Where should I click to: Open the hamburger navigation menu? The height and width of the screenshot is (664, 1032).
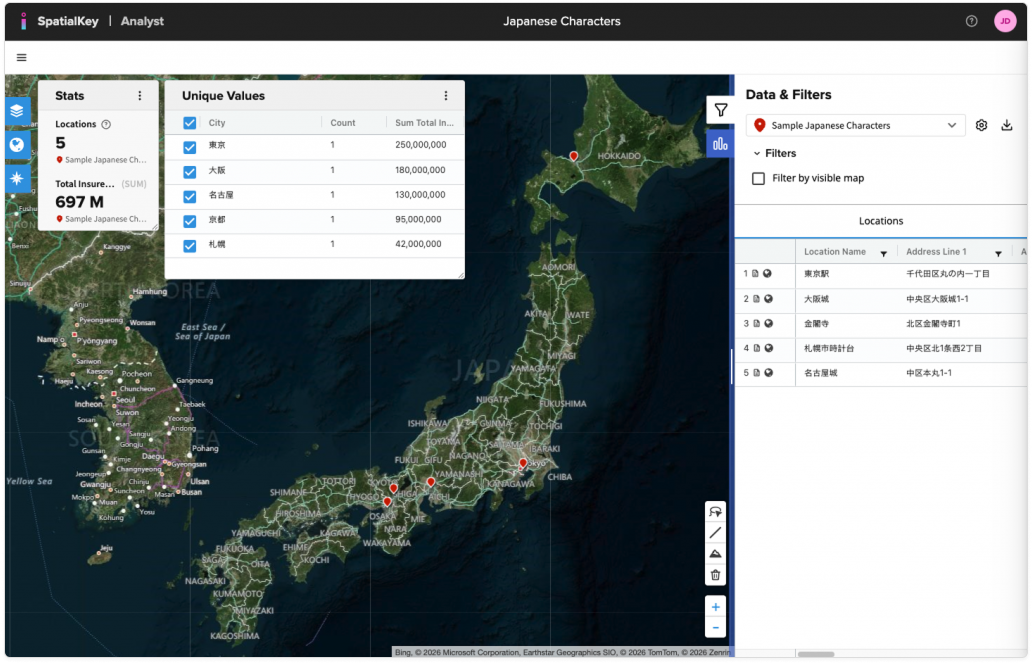[x=22, y=58]
